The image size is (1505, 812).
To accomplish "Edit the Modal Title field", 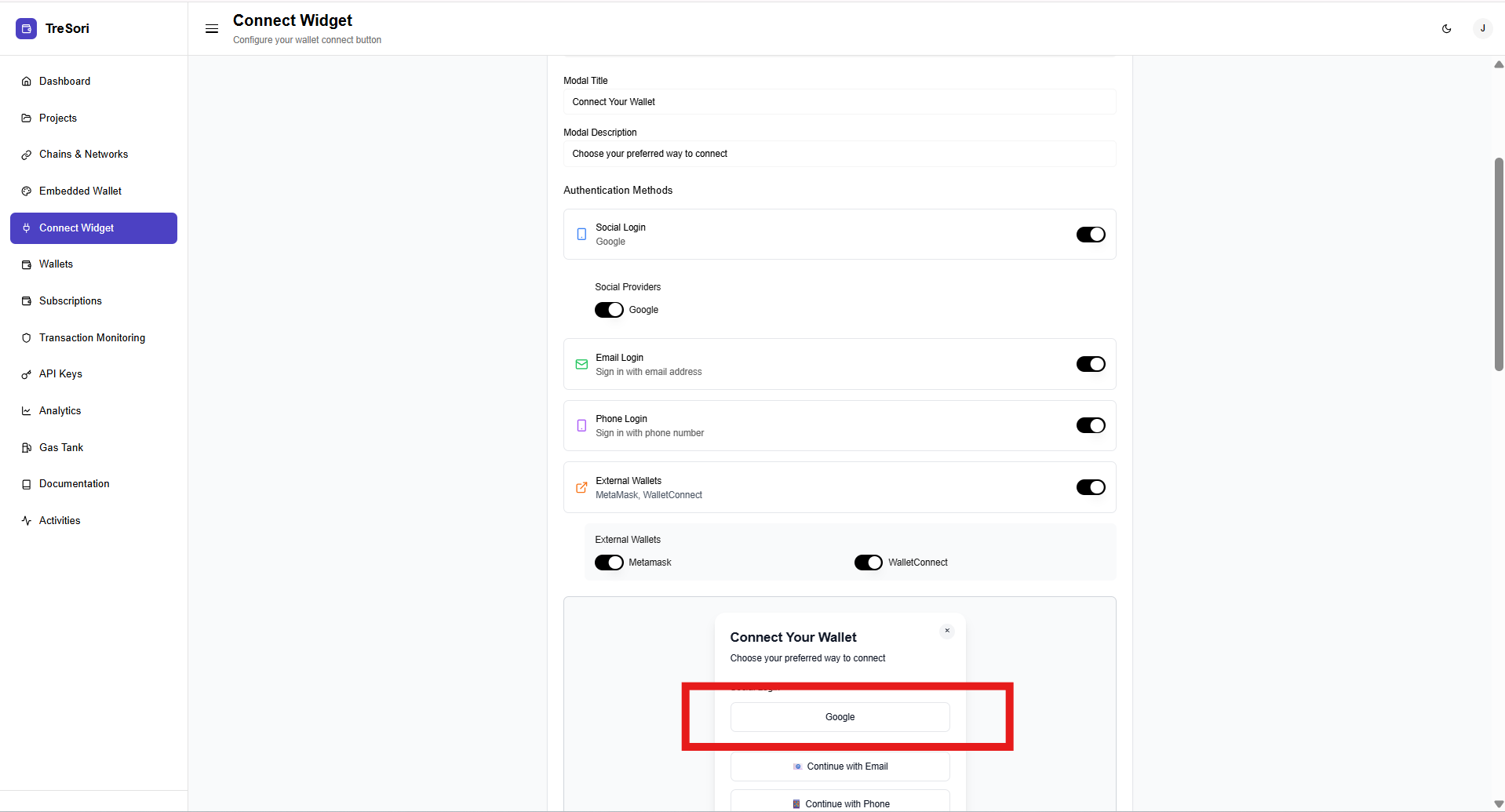I will click(x=840, y=102).
